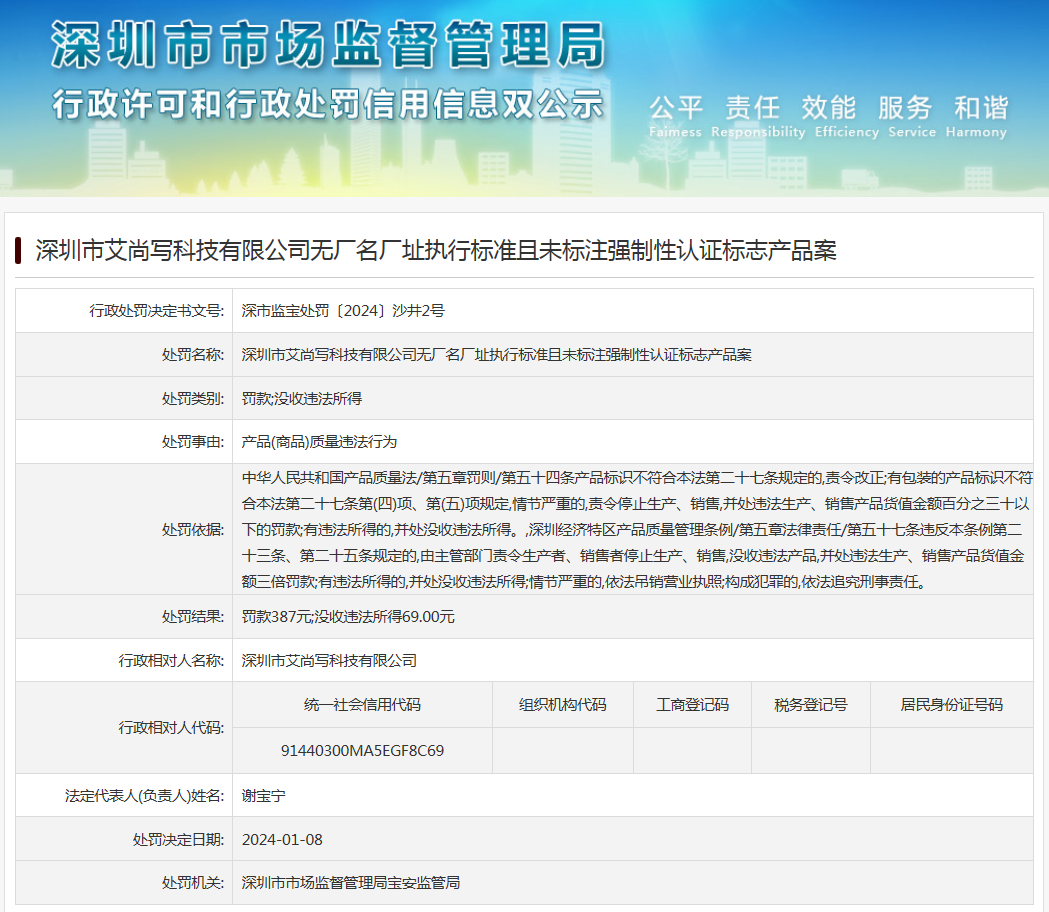Click the 统一社会信用代码 column header
1049x912 pixels.
tap(362, 705)
